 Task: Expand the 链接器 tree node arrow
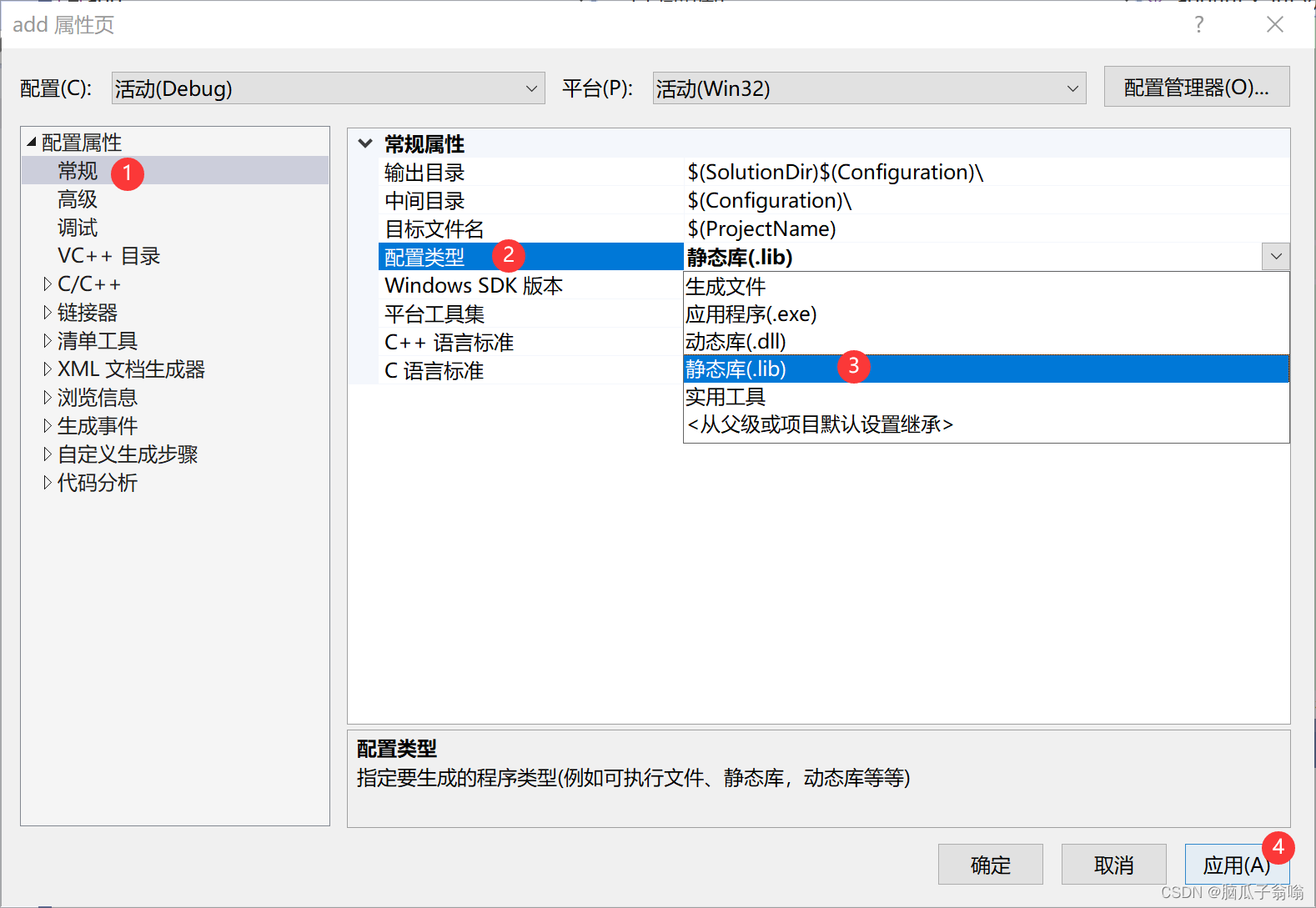point(48,313)
